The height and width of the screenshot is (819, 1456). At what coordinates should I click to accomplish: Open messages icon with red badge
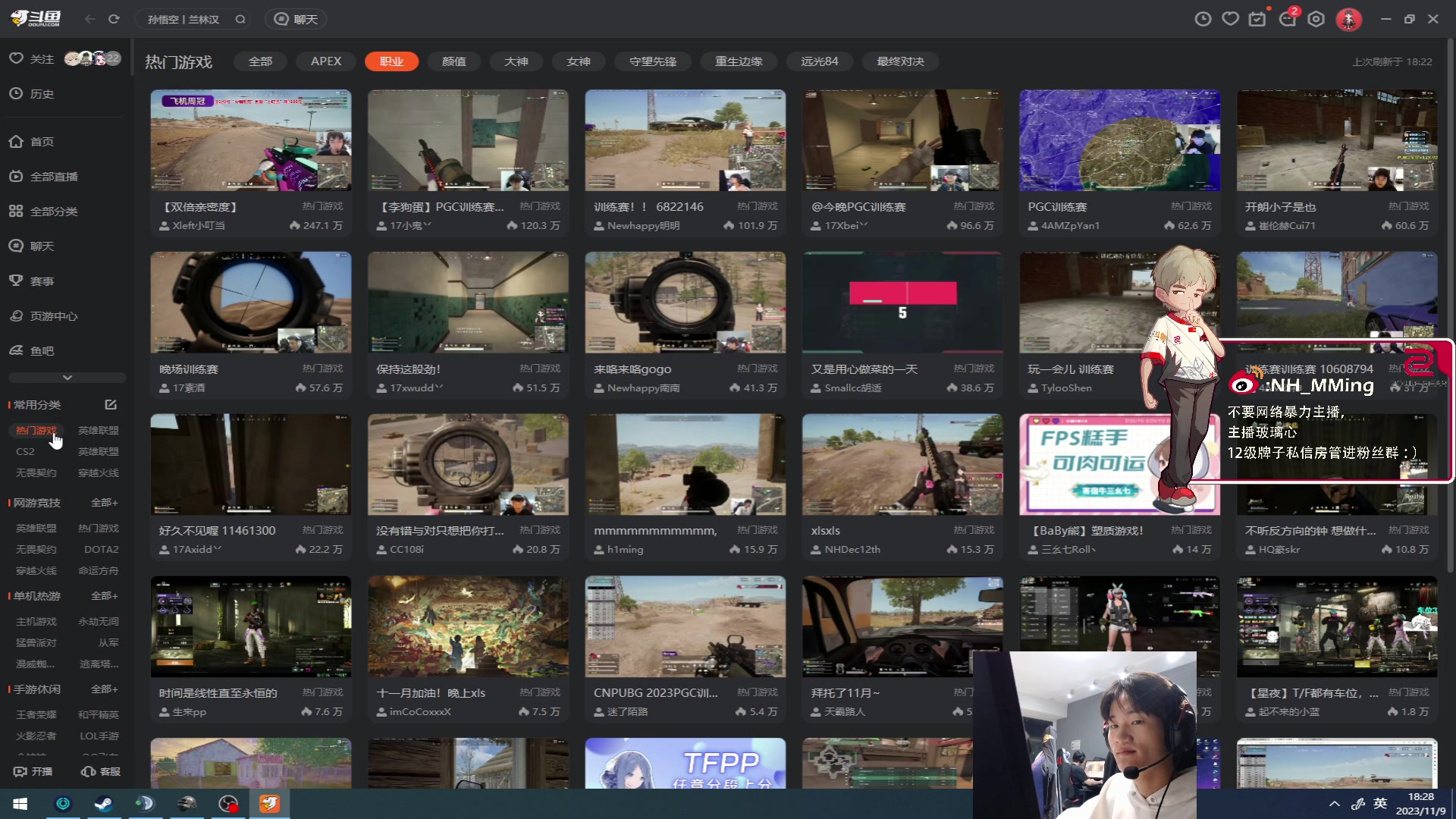(1288, 19)
